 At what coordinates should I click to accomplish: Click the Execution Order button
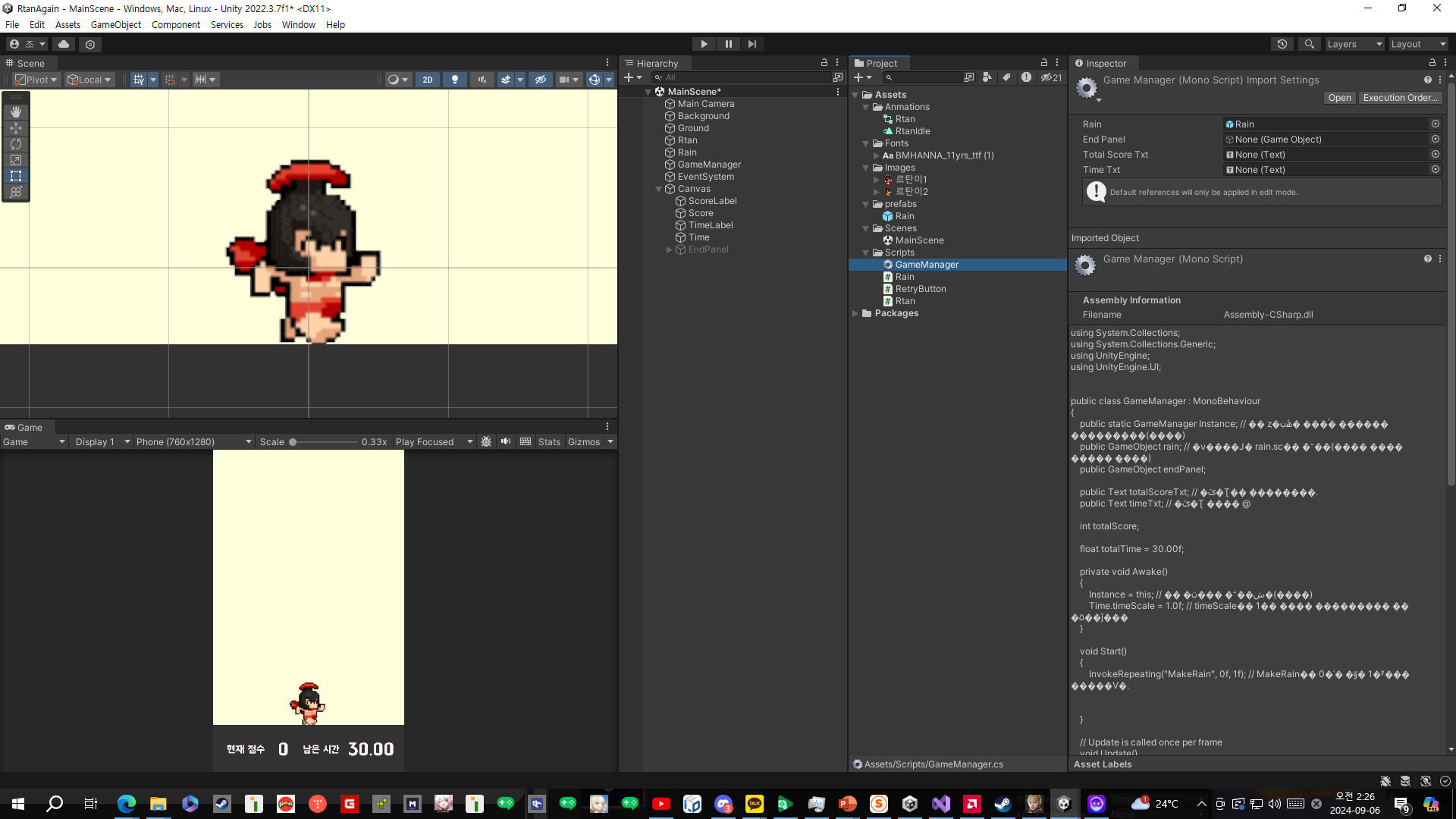tap(1400, 98)
